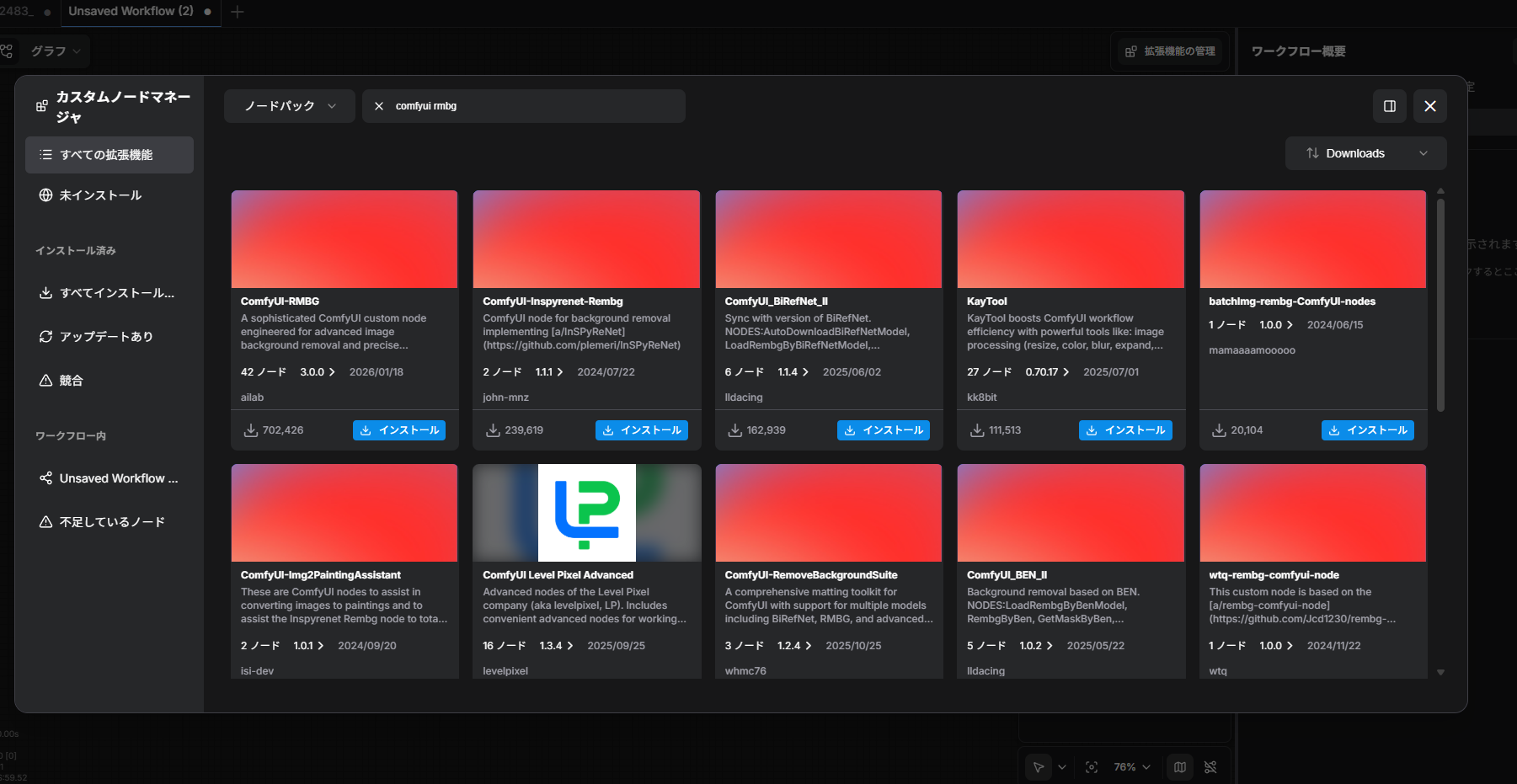The image size is (1517, 784).
Task: Open KayTool version 0.70.17 selector
Action: [x=1047, y=372]
